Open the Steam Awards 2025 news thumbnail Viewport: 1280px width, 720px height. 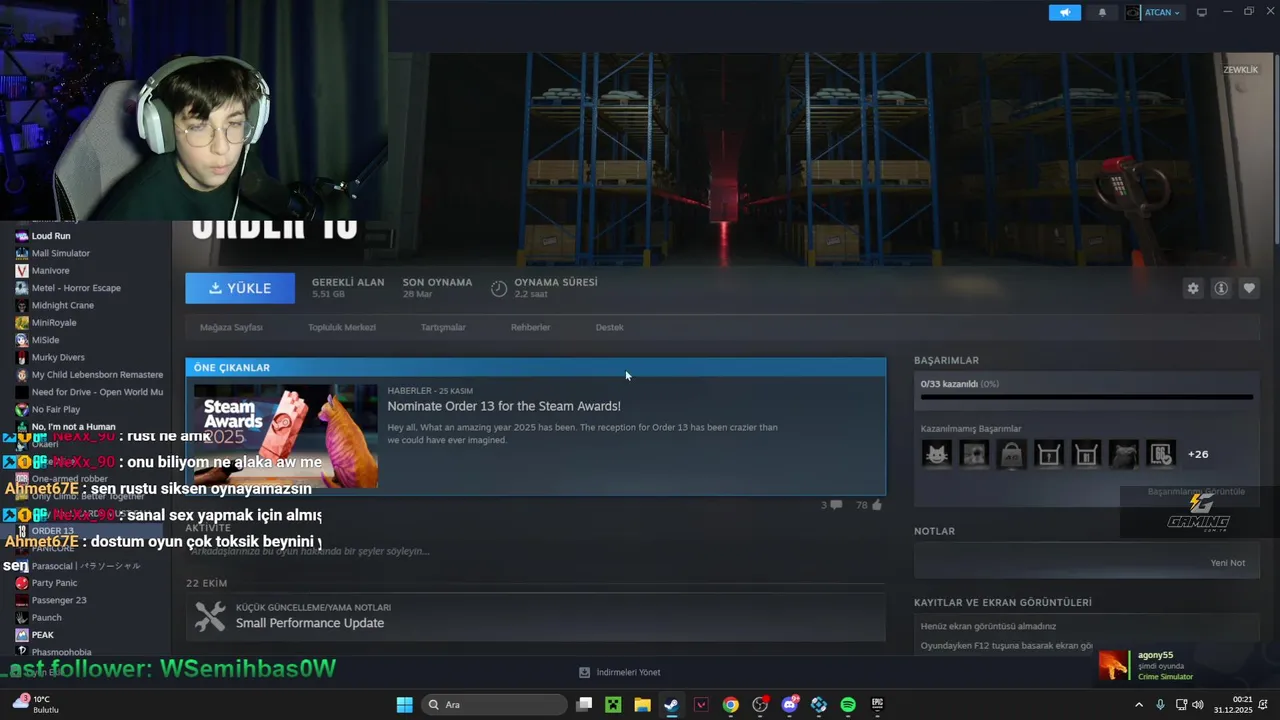286,436
